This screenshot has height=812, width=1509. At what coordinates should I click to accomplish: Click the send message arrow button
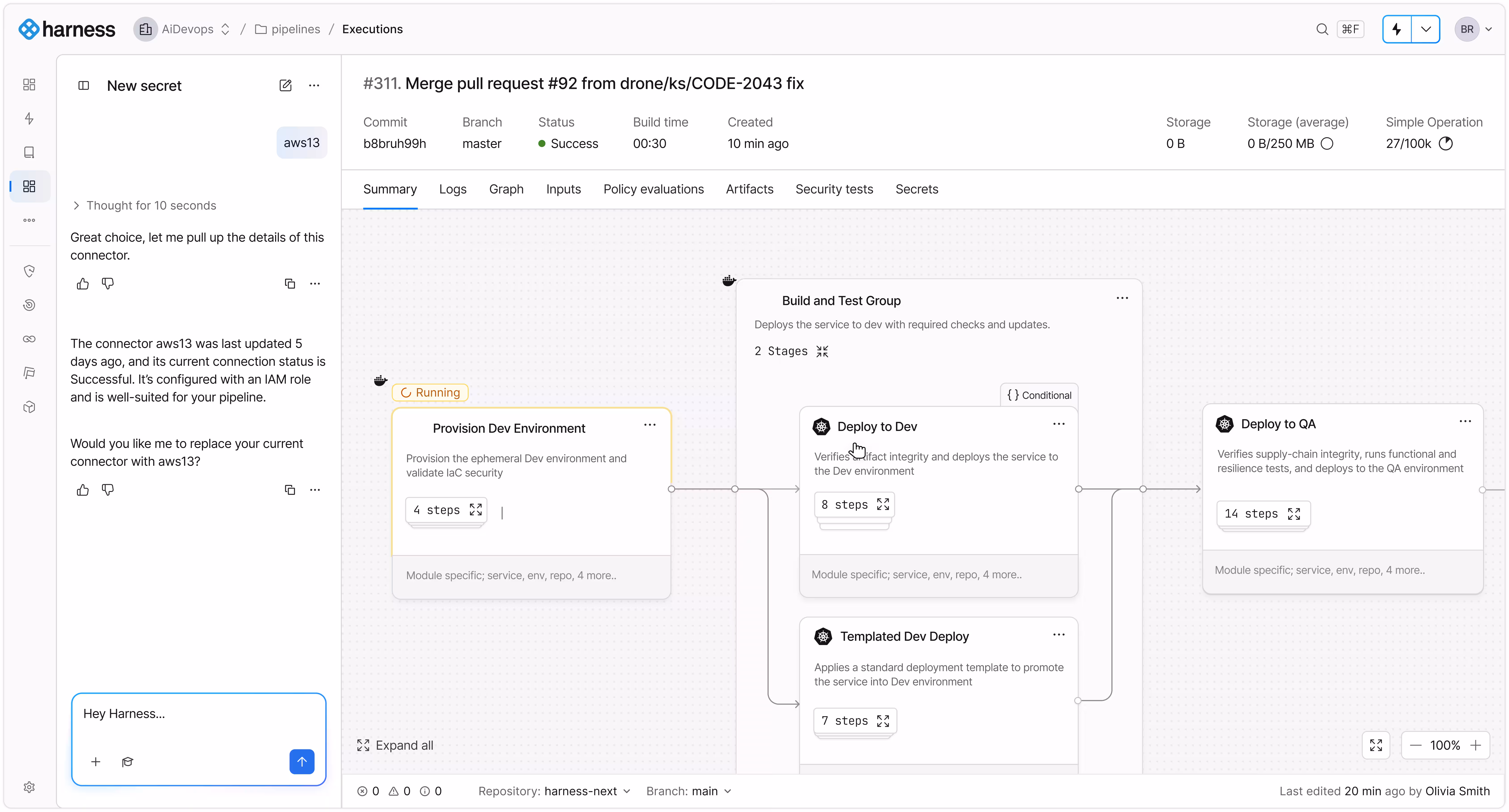tap(302, 761)
